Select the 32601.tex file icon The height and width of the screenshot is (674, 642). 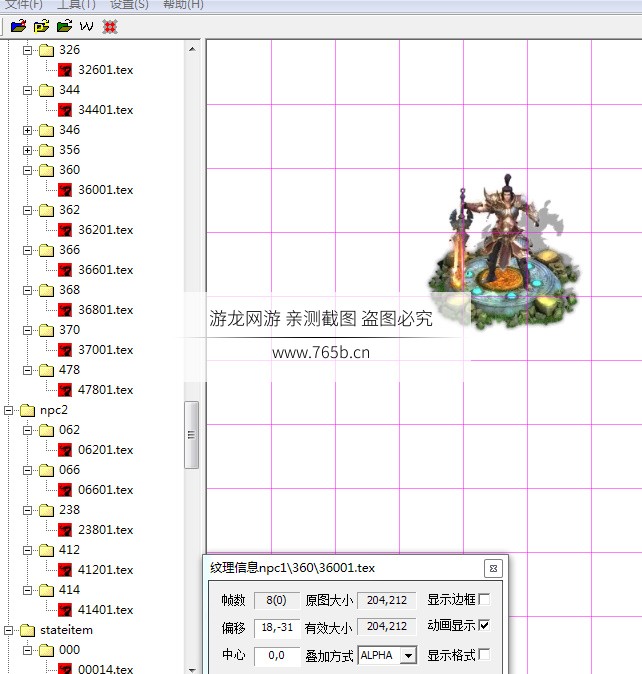pyautogui.click(x=65, y=70)
